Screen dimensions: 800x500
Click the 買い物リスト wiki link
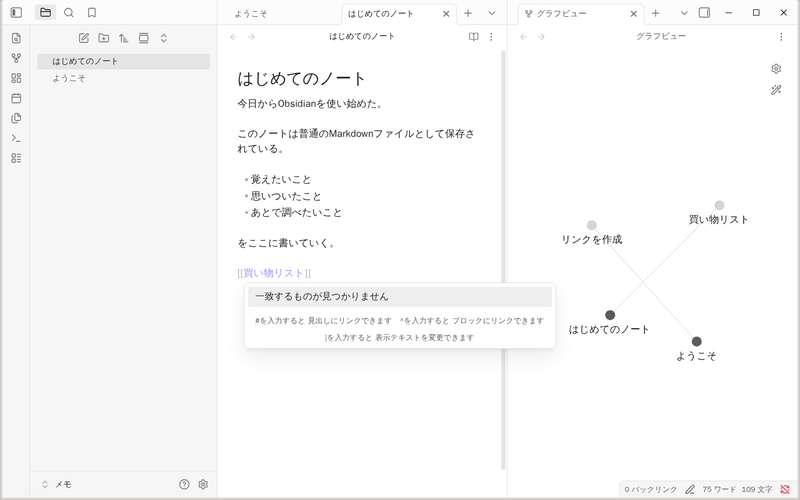pos(274,273)
